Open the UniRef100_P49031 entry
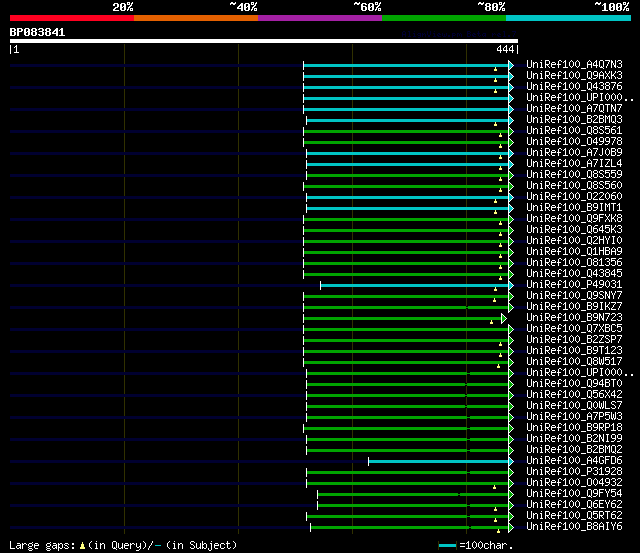The height and width of the screenshot is (553, 640). tap(573, 284)
